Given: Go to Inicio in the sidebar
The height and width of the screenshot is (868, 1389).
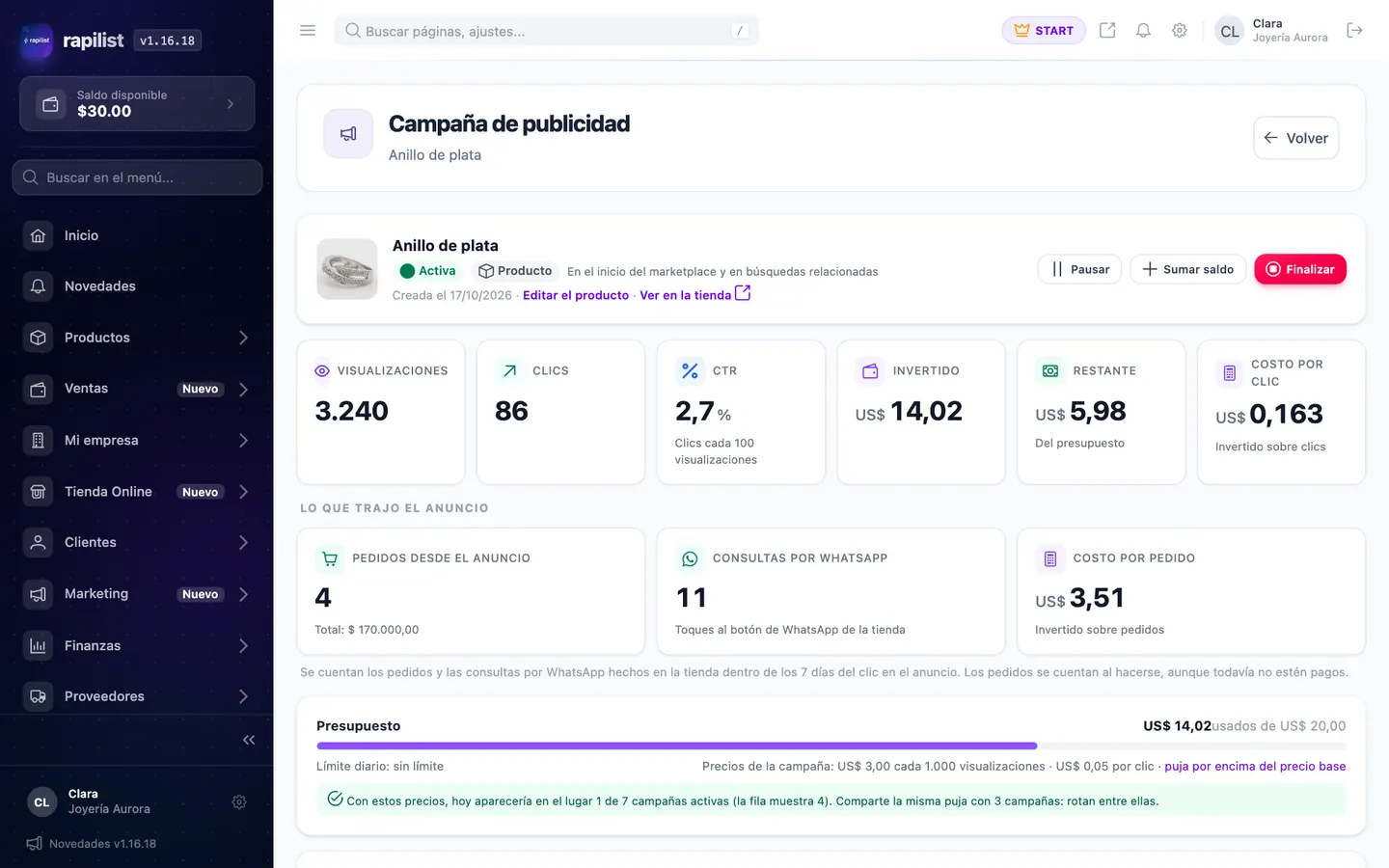Looking at the screenshot, I should tap(137, 235).
